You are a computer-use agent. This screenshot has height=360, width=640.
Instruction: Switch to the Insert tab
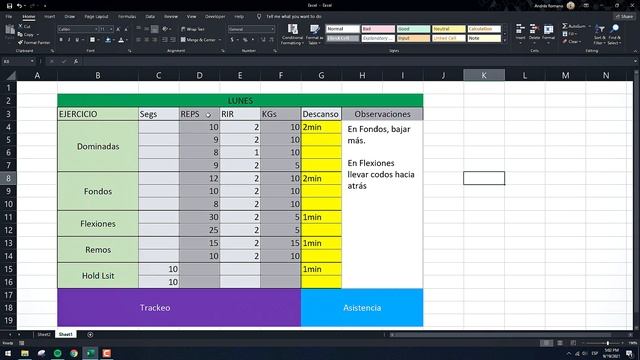(x=49, y=17)
